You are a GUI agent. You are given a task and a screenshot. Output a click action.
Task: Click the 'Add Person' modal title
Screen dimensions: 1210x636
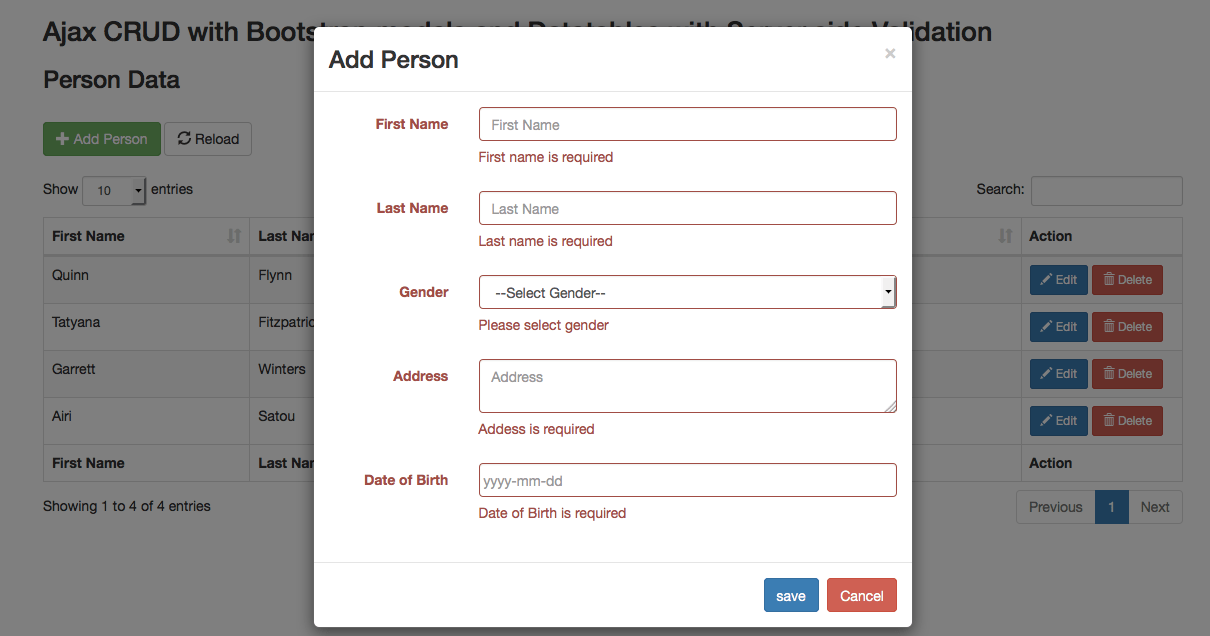(394, 60)
